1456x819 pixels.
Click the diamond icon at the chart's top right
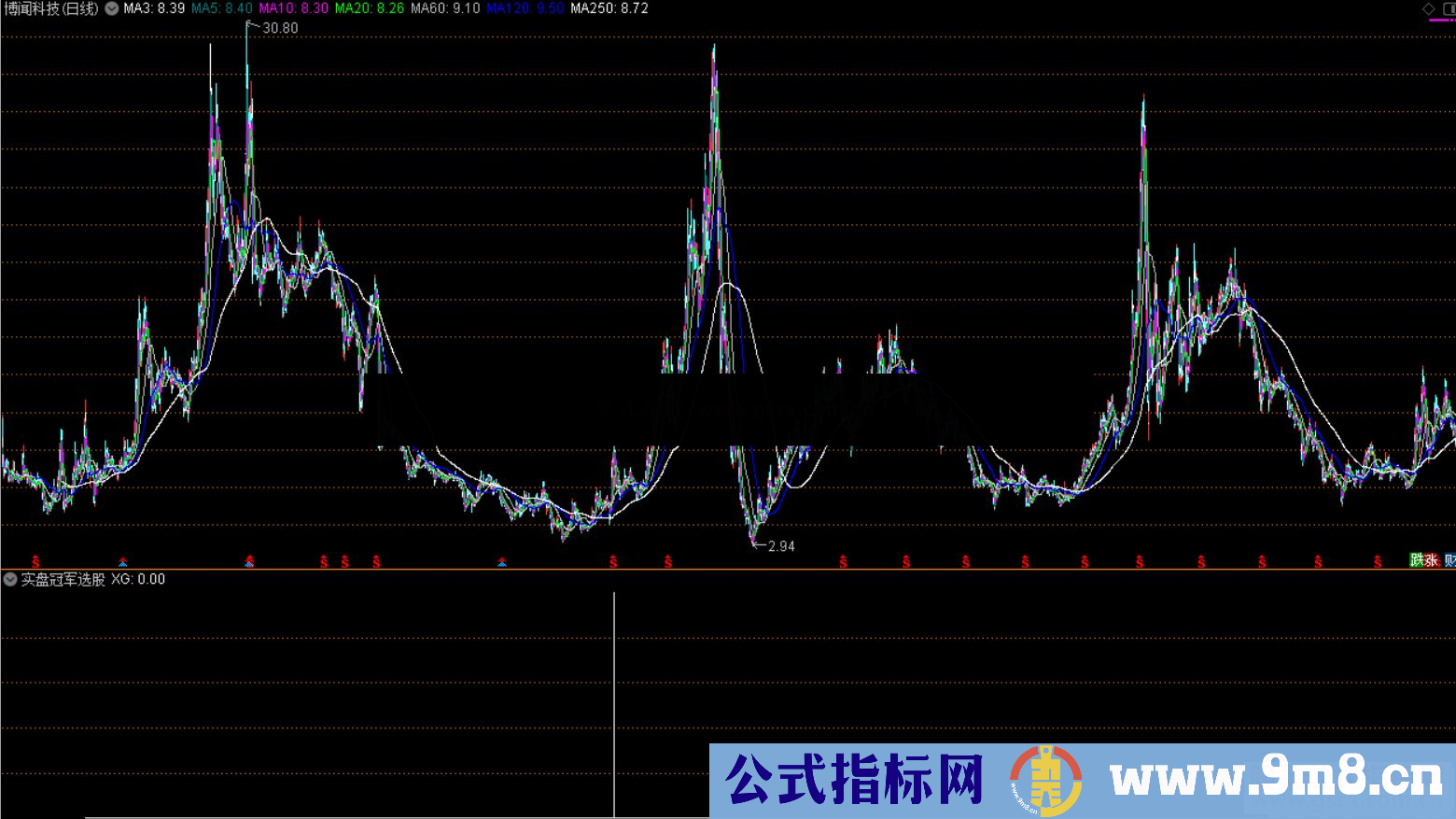[x=1429, y=8]
